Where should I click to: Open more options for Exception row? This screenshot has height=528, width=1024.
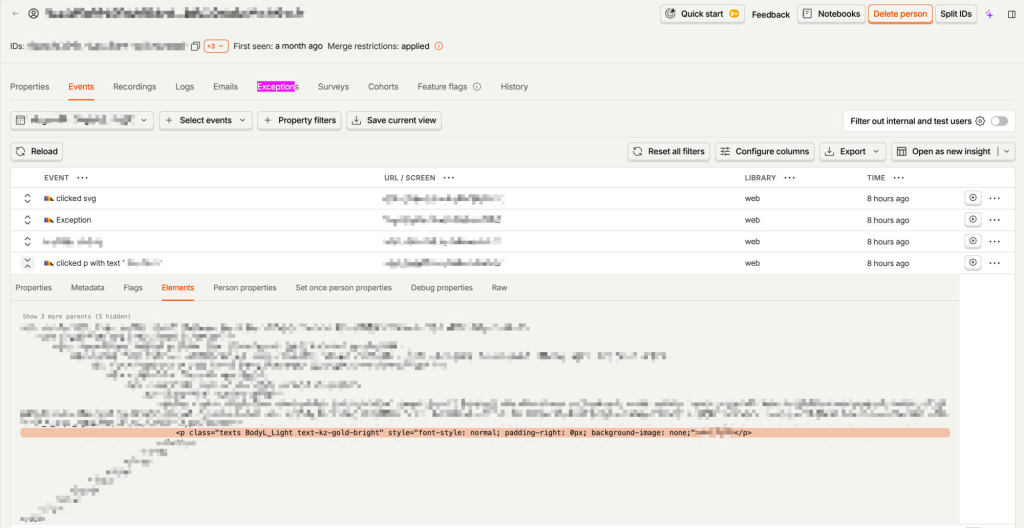[995, 220]
